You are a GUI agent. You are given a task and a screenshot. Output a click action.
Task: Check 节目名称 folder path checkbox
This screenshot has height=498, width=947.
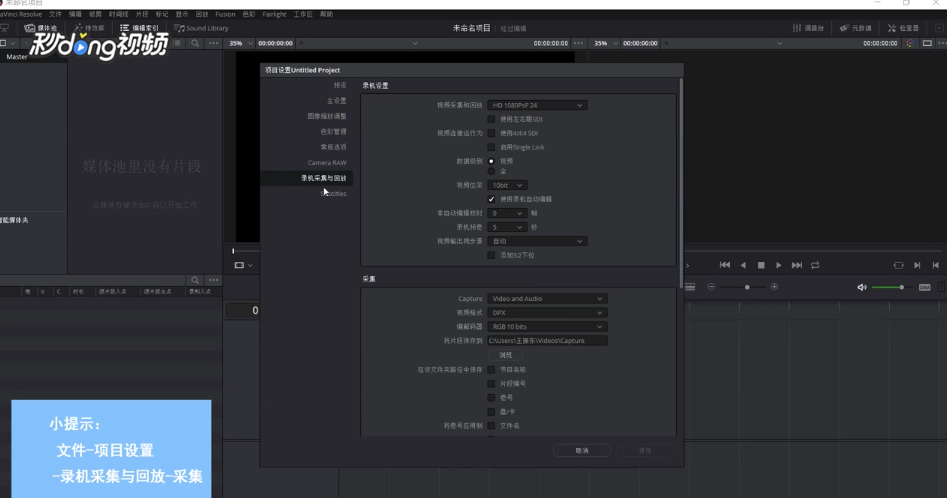point(491,369)
